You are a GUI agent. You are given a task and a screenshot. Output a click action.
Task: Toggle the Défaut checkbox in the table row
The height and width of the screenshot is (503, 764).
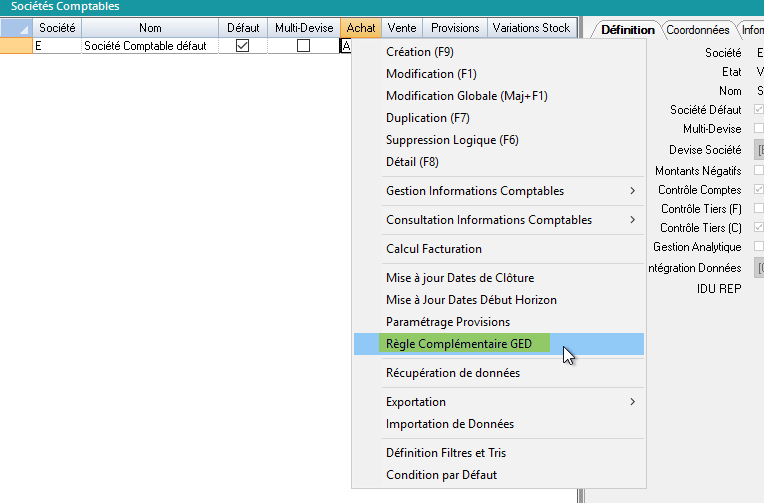[242, 46]
